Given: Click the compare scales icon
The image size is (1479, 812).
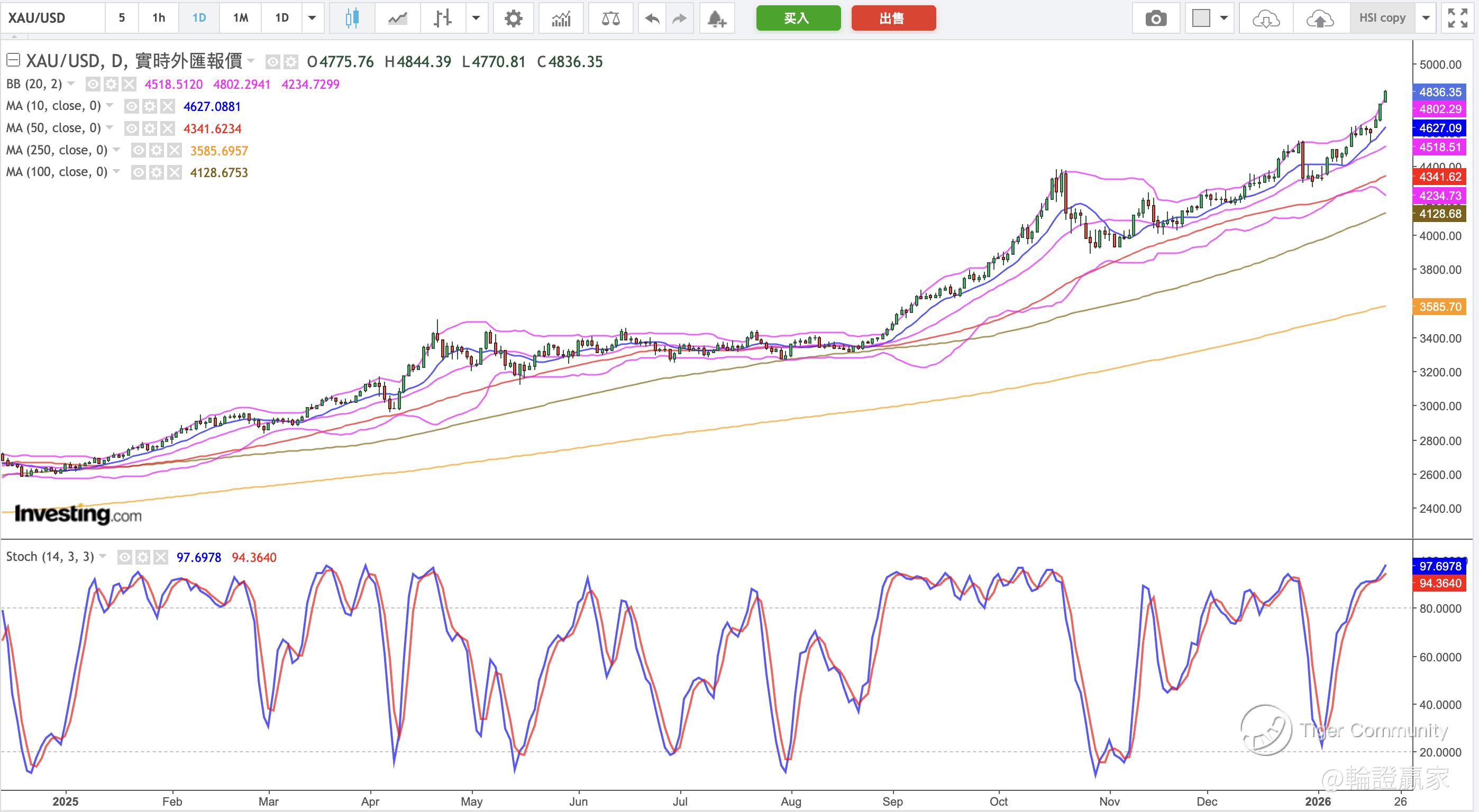Looking at the screenshot, I should tap(610, 19).
